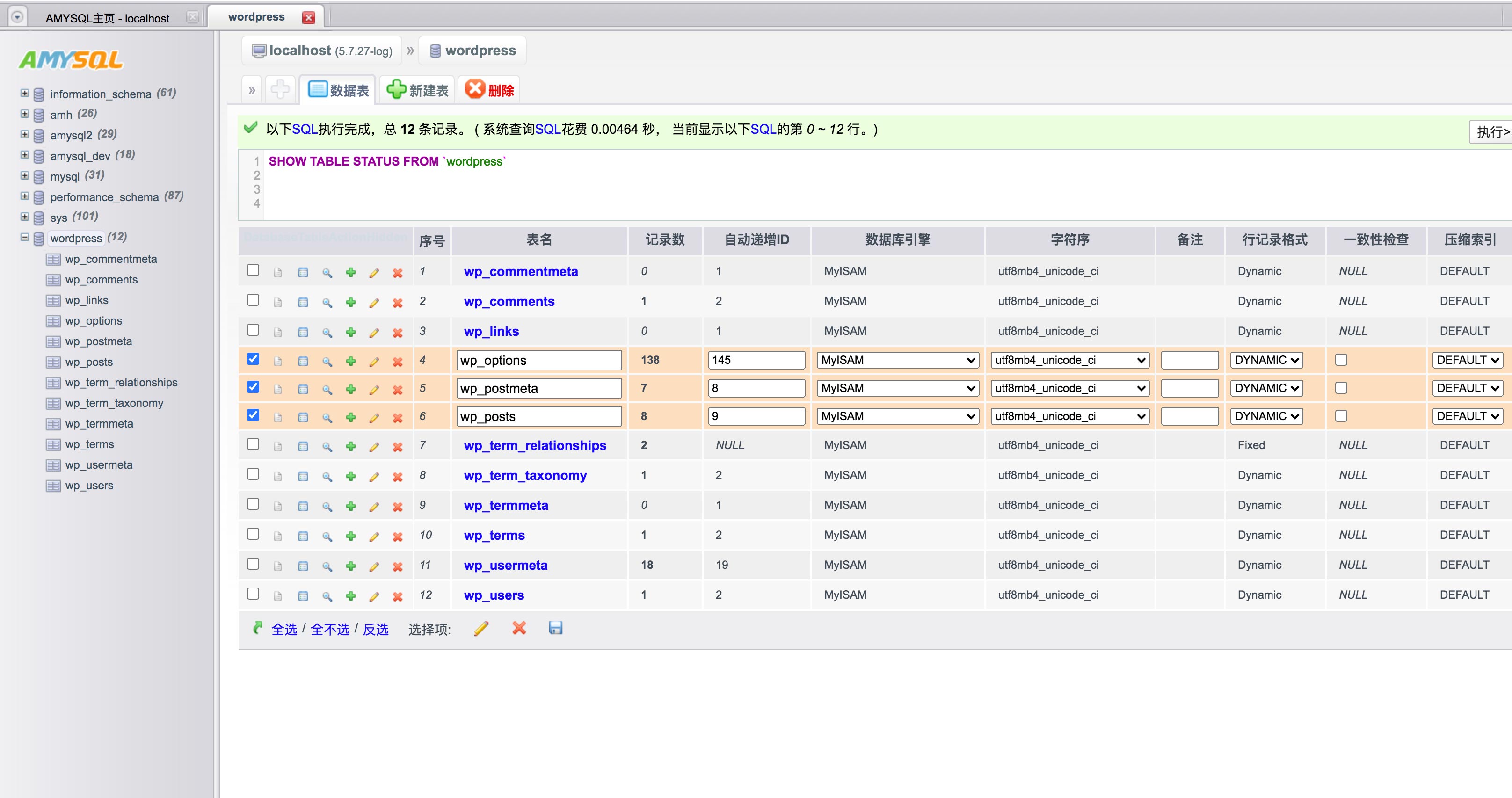Click the red delete icon for wp_comments row
Viewport: 1512px width, 798px height.
tap(397, 303)
